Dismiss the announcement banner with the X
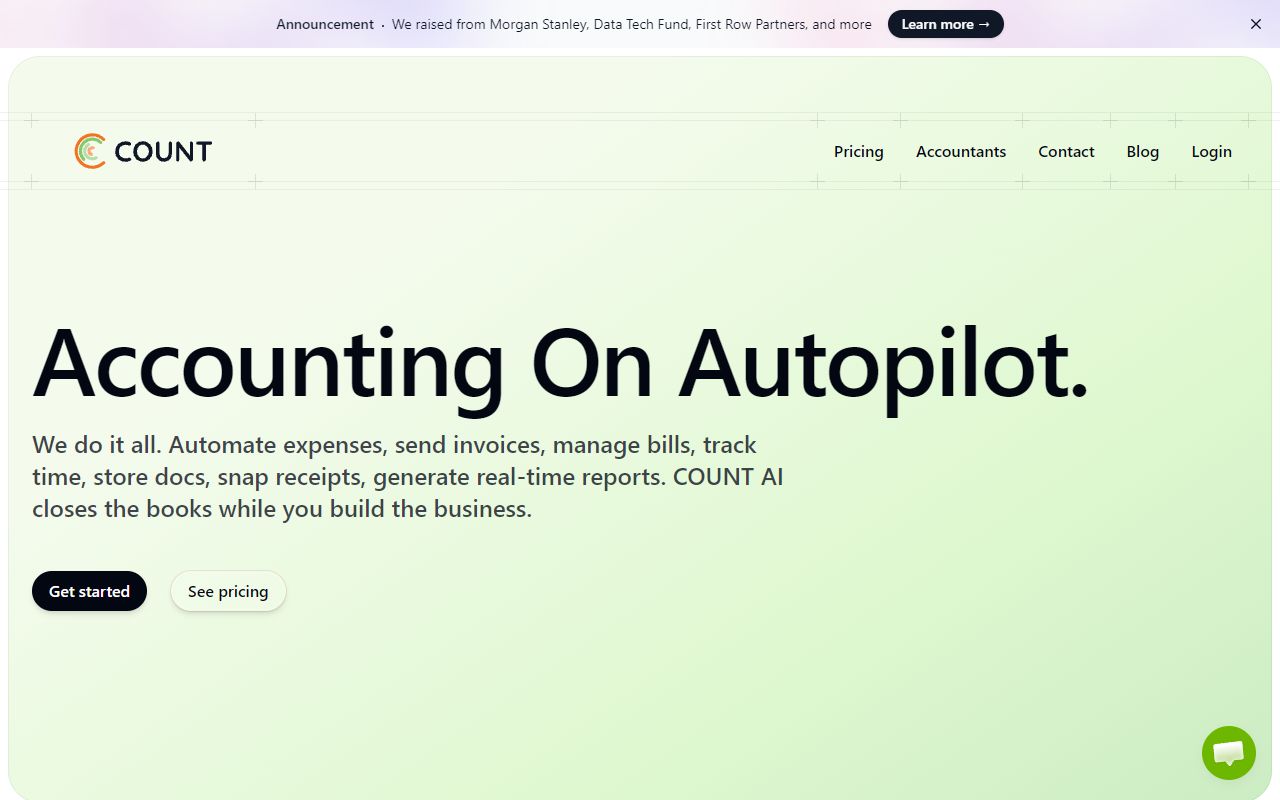1280x800 pixels. click(x=1256, y=24)
